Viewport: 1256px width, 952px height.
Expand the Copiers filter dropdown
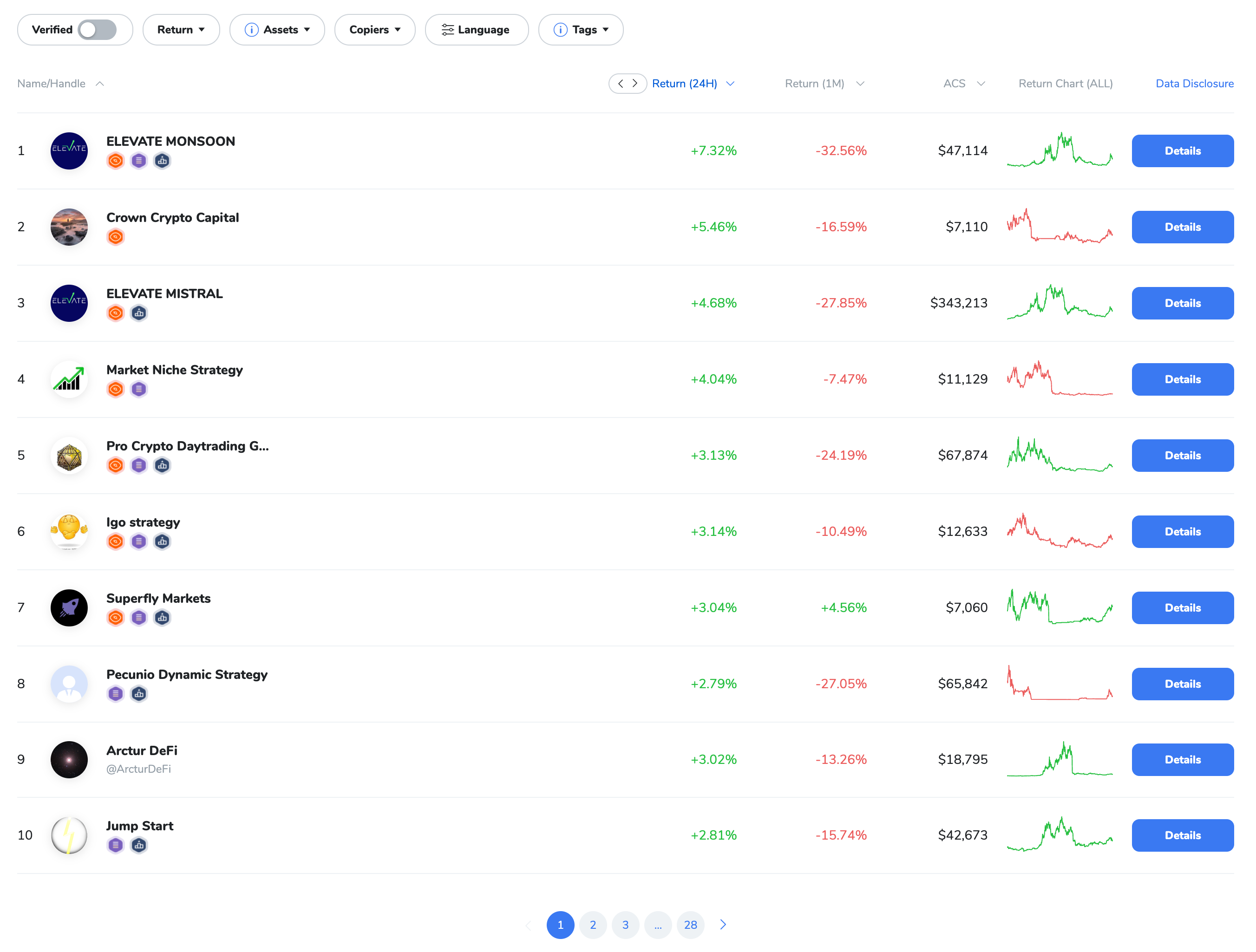coord(375,30)
